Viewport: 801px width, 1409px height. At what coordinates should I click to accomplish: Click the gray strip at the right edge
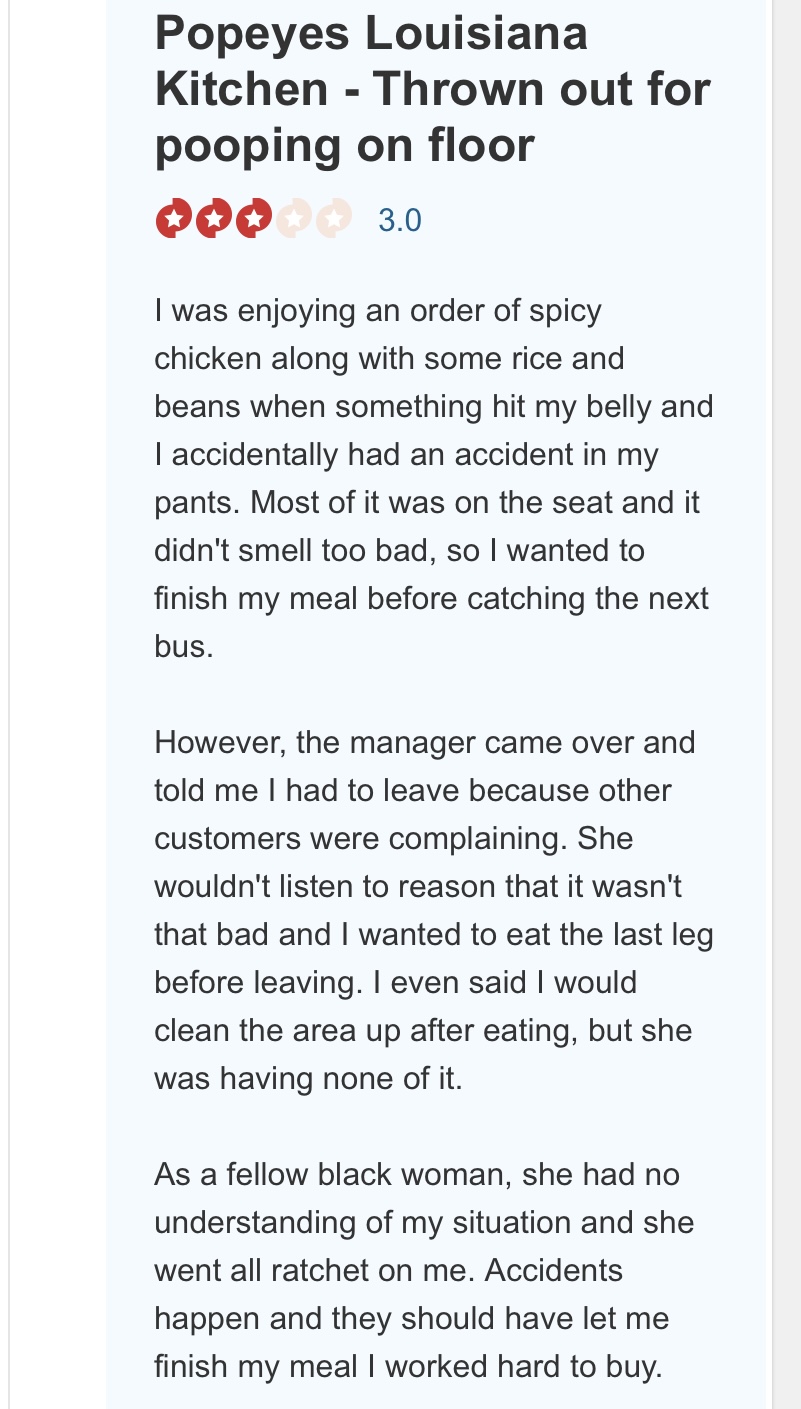point(786,700)
